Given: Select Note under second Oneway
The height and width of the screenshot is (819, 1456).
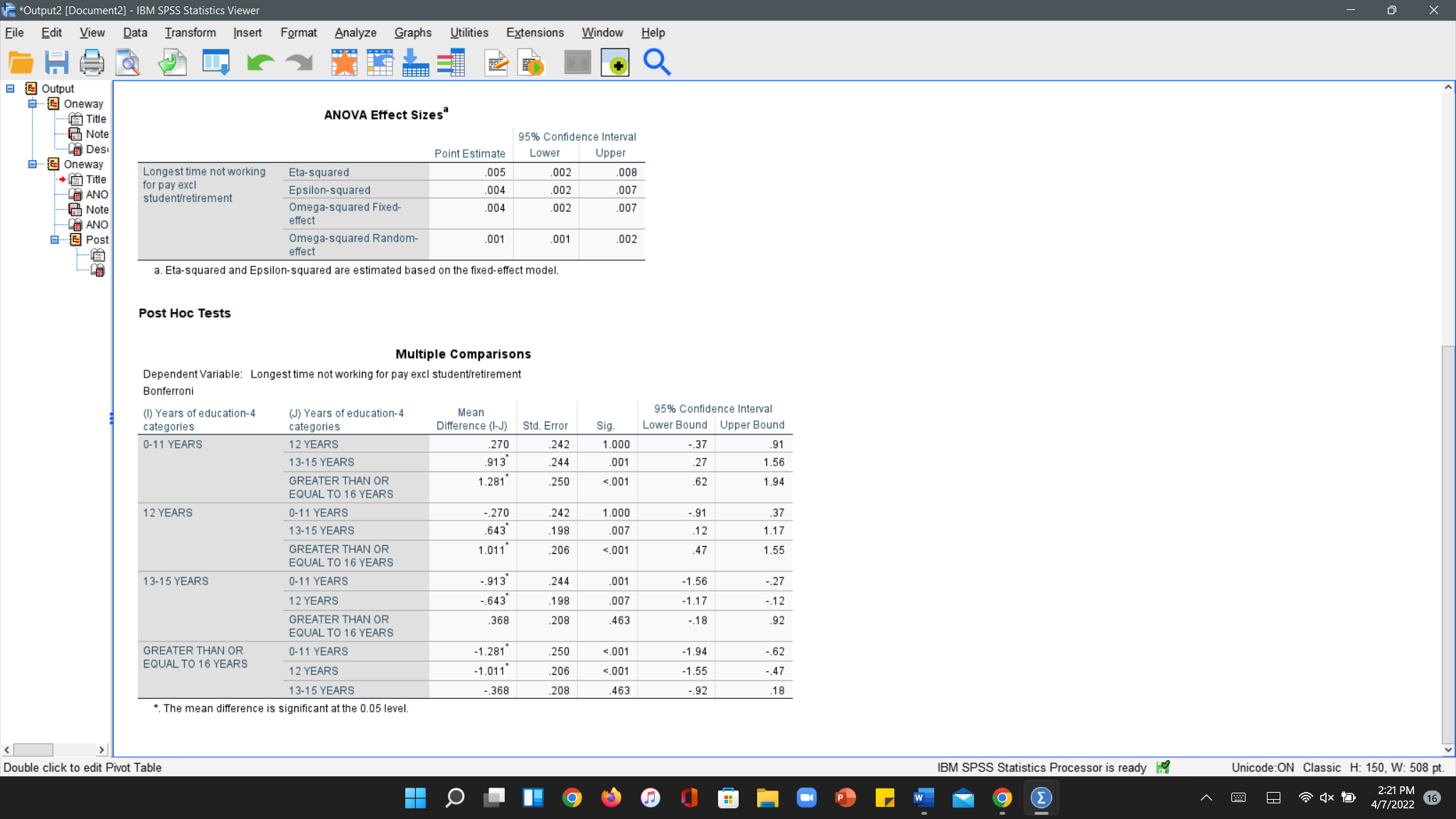Looking at the screenshot, I should point(97,210).
